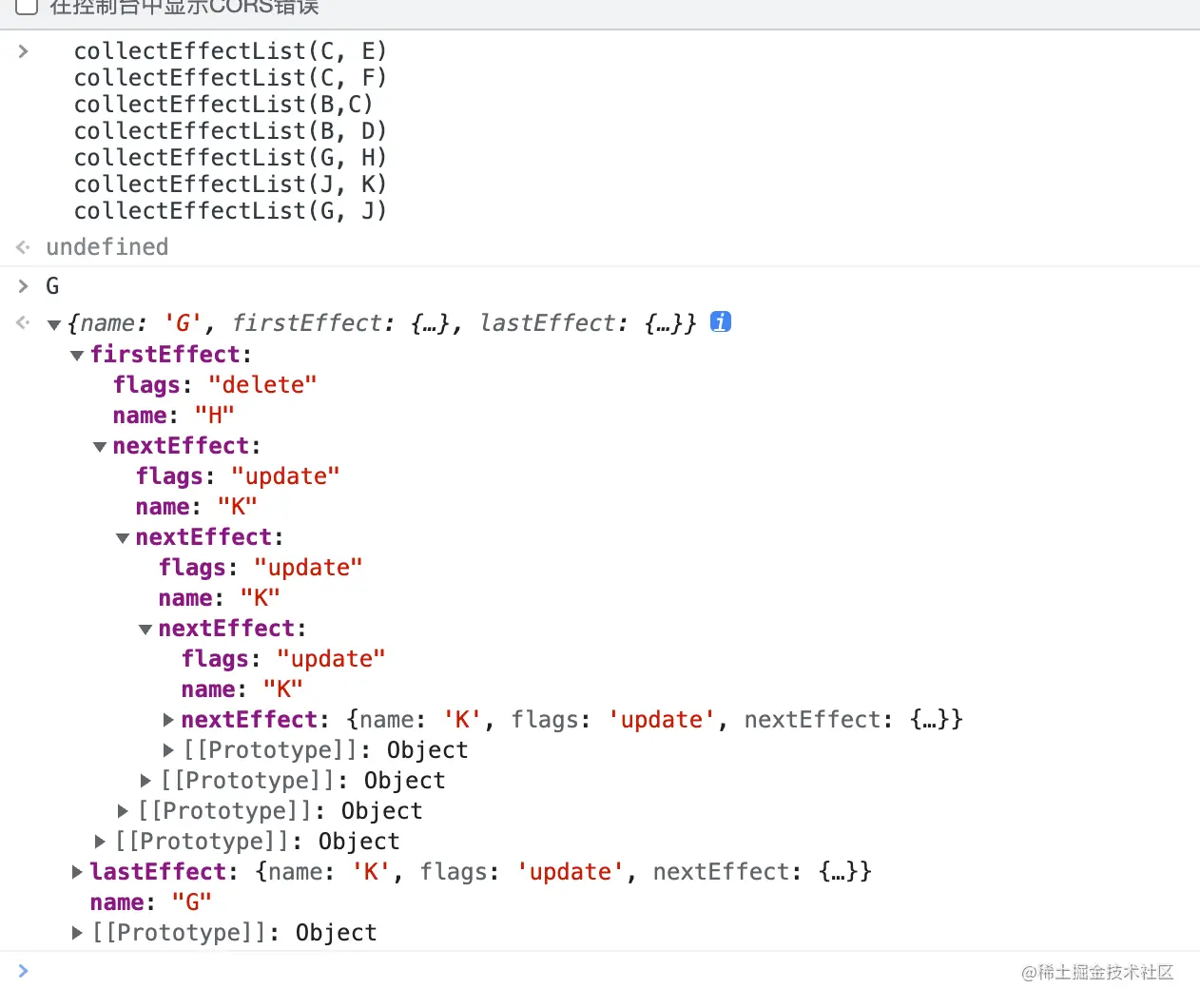The image size is (1200, 1008).
Task: Collapse the root object named G
Action: point(54,324)
